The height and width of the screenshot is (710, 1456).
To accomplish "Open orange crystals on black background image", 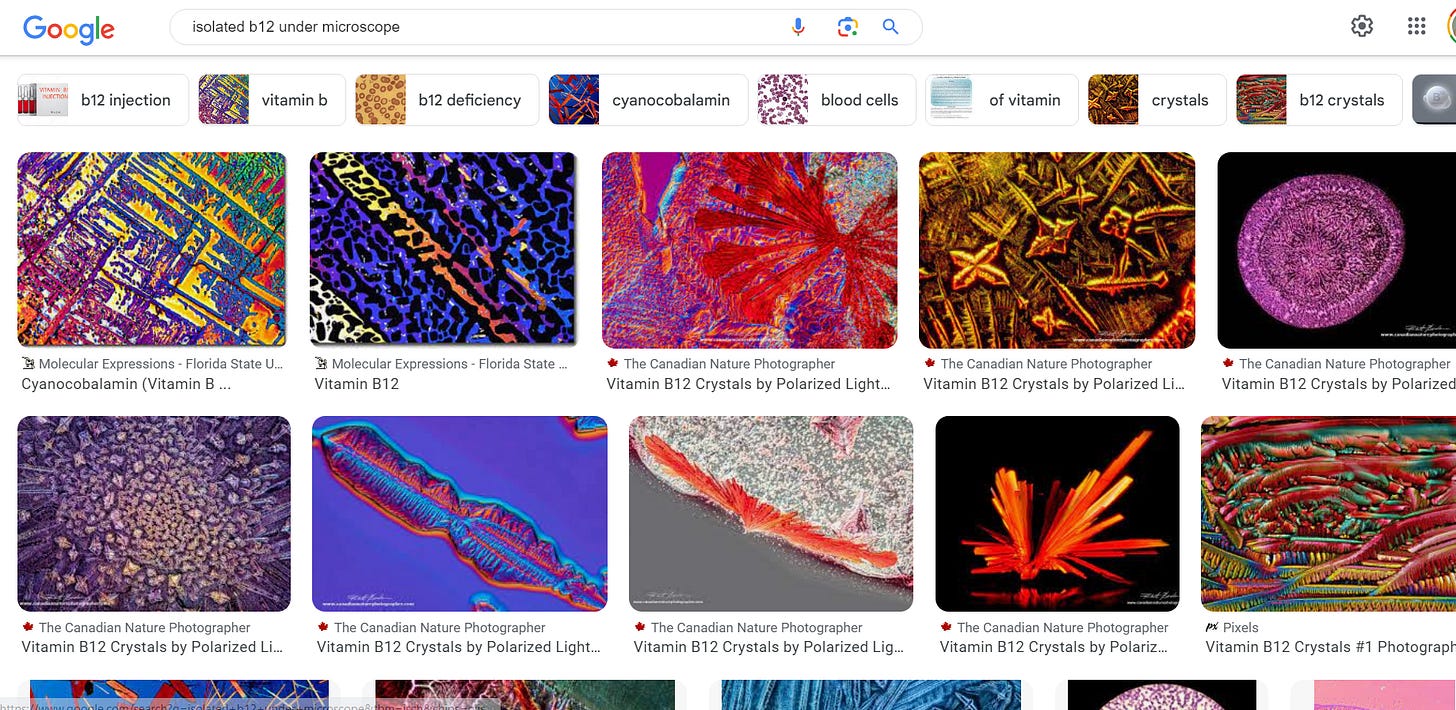I will tap(1057, 513).
